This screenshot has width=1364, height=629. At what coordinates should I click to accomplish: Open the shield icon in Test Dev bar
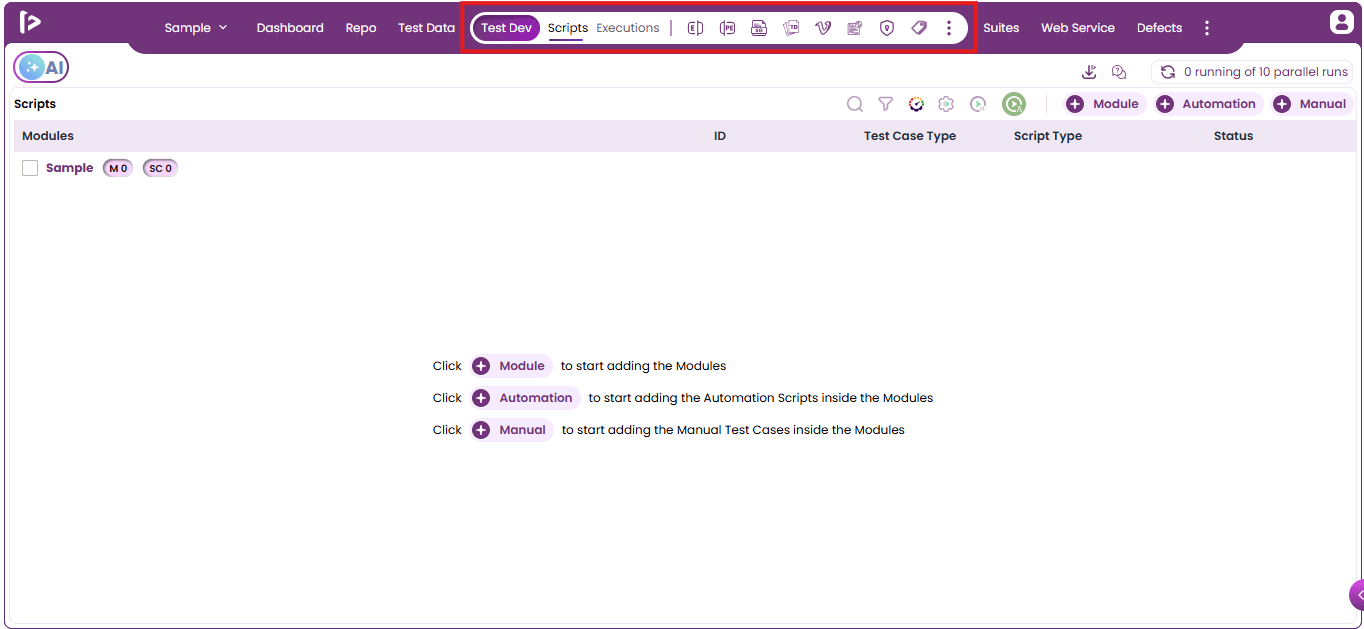pyautogui.click(x=887, y=28)
